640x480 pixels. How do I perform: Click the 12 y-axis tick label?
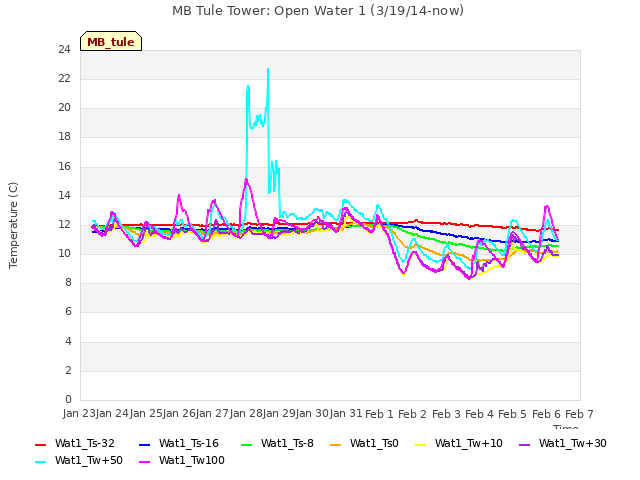tap(64, 224)
